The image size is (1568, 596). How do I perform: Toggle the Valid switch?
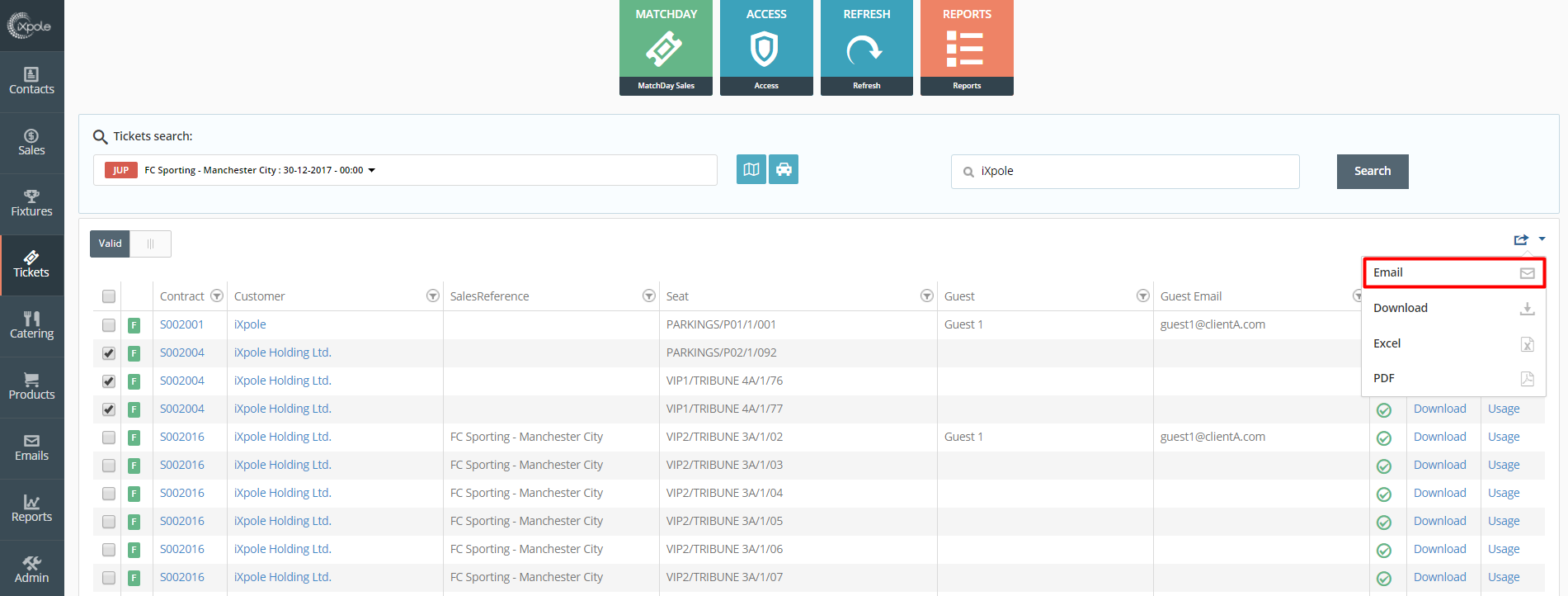pyautogui.click(x=130, y=244)
